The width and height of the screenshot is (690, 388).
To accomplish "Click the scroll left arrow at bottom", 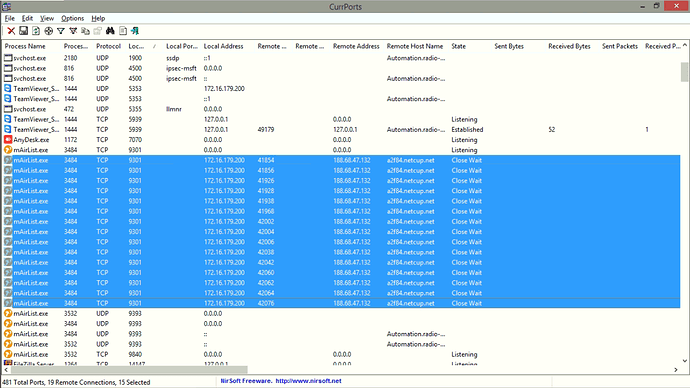I will 6,370.
